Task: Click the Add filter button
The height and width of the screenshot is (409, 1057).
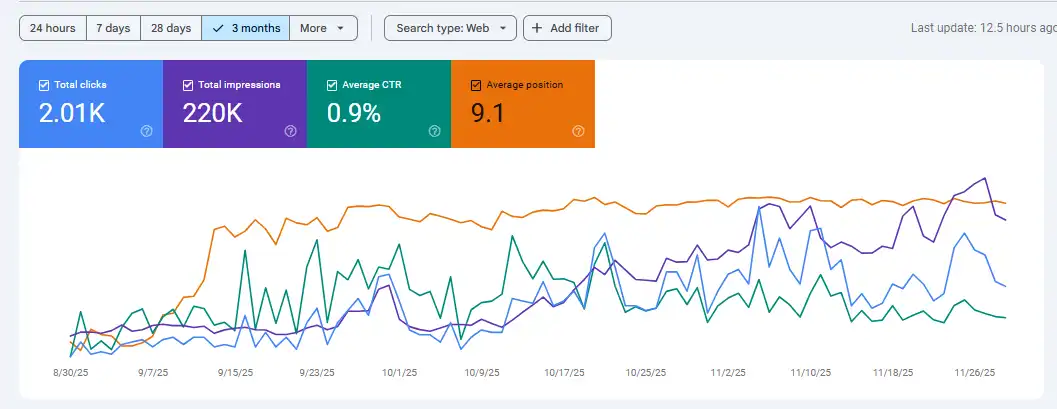Action: [x=567, y=28]
